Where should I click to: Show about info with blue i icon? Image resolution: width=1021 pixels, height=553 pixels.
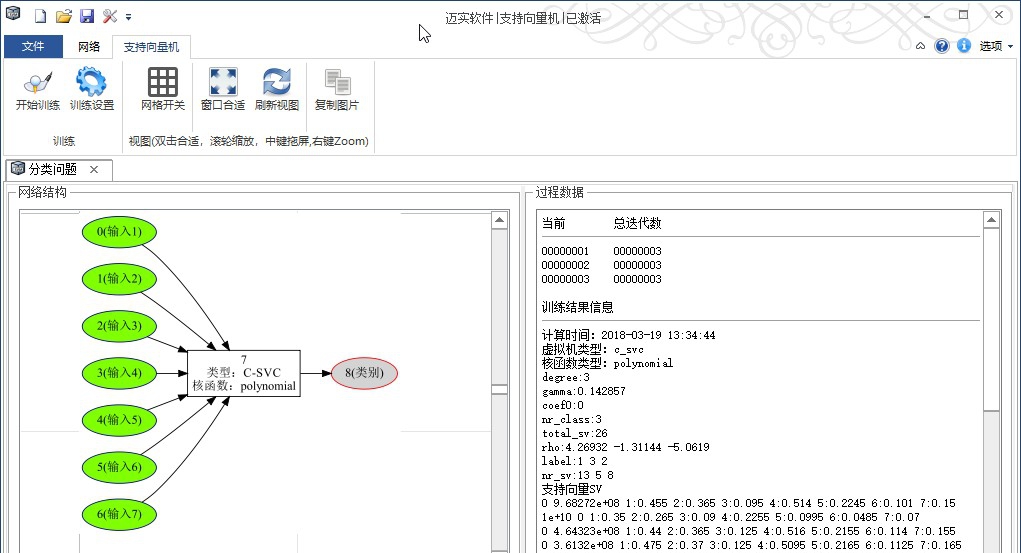click(964, 46)
